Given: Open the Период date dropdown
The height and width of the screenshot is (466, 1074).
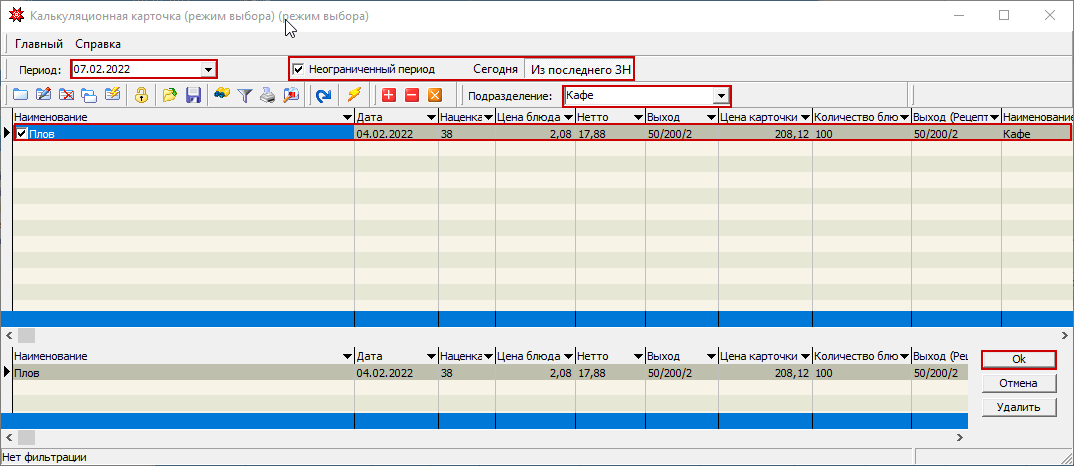Looking at the screenshot, I should pyautogui.click(x=208, y=70).
